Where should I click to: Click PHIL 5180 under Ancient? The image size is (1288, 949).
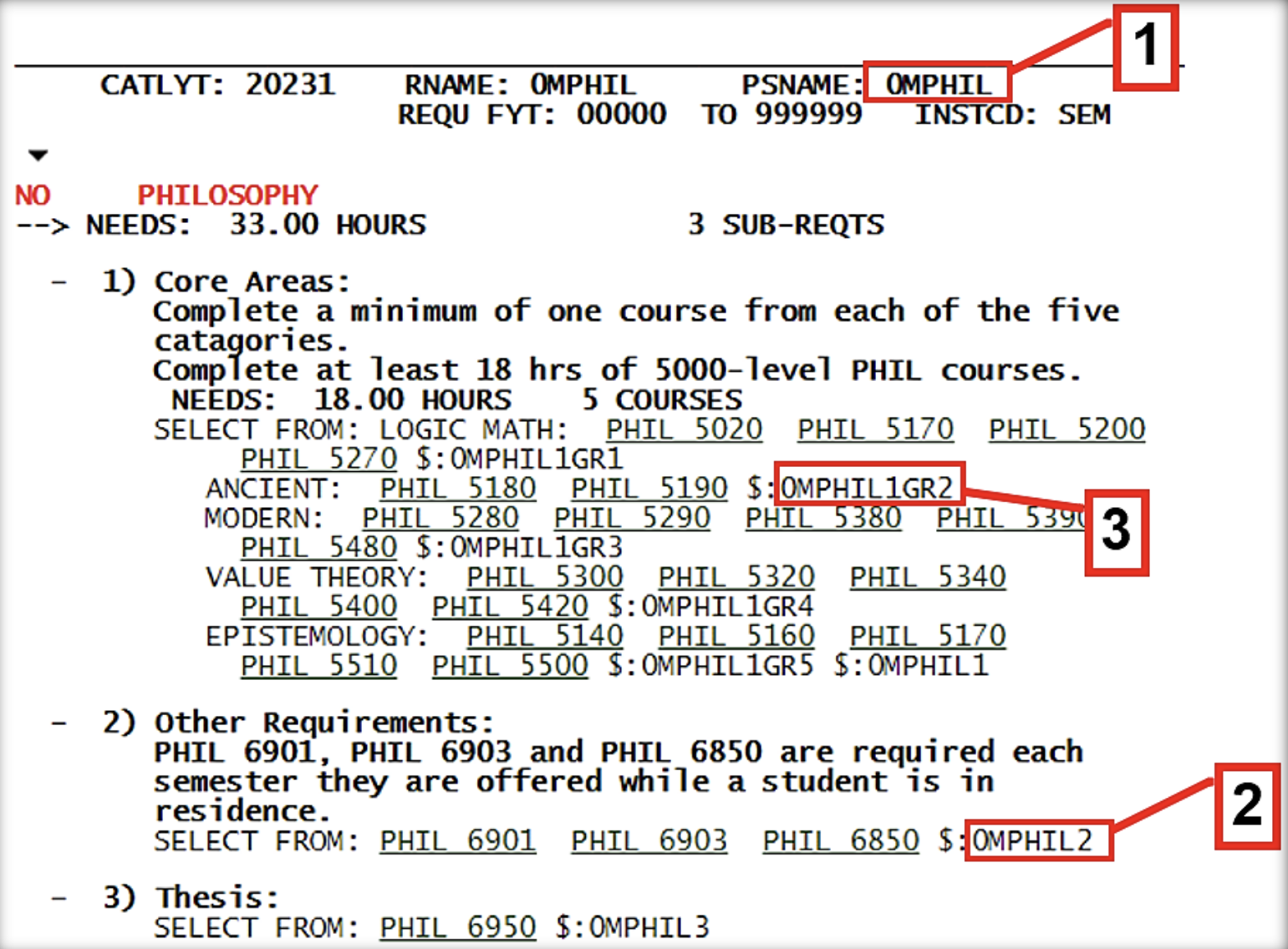(x=457, y=488)
